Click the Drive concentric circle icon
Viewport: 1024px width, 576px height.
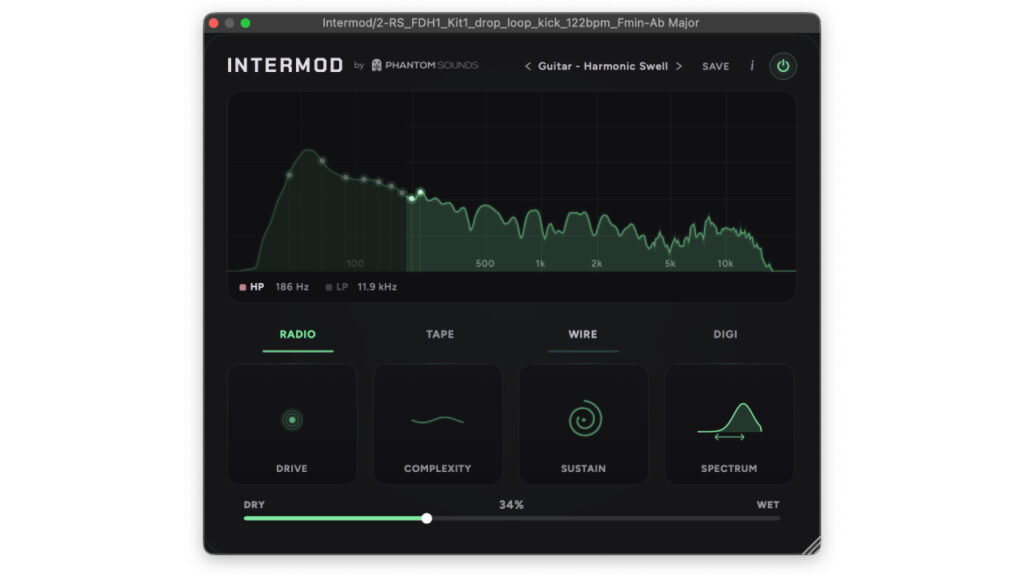(x=292, y=420)
